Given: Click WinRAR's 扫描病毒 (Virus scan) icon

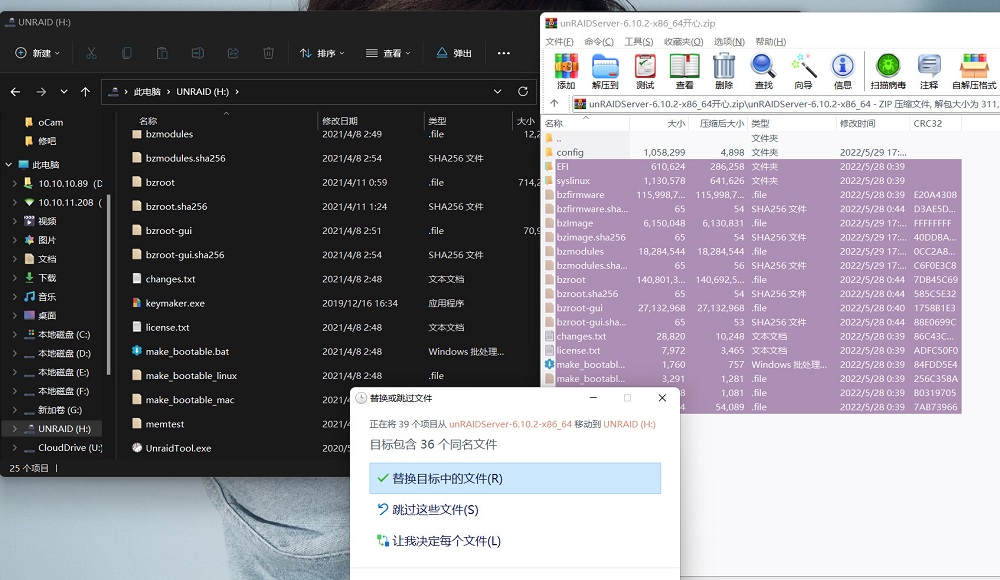Looking at the screenshot, I should (x=888, y=71).
